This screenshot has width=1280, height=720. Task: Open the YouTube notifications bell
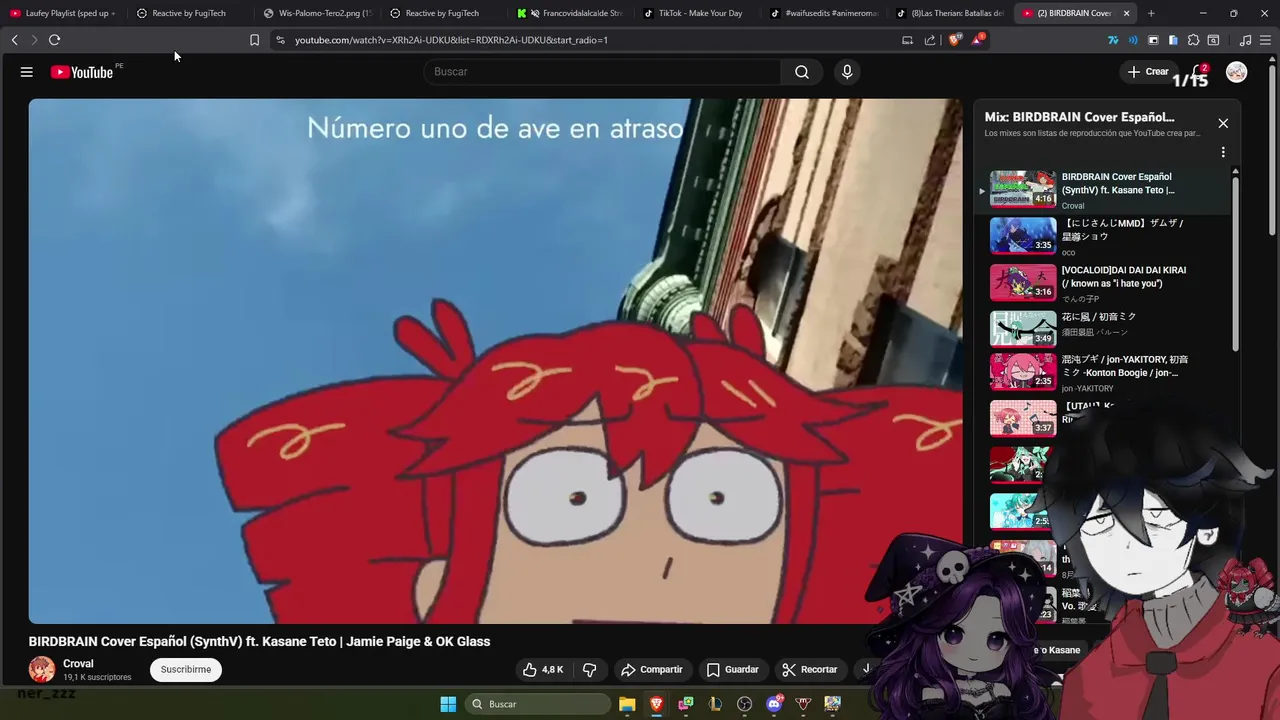coord(1199,72)
